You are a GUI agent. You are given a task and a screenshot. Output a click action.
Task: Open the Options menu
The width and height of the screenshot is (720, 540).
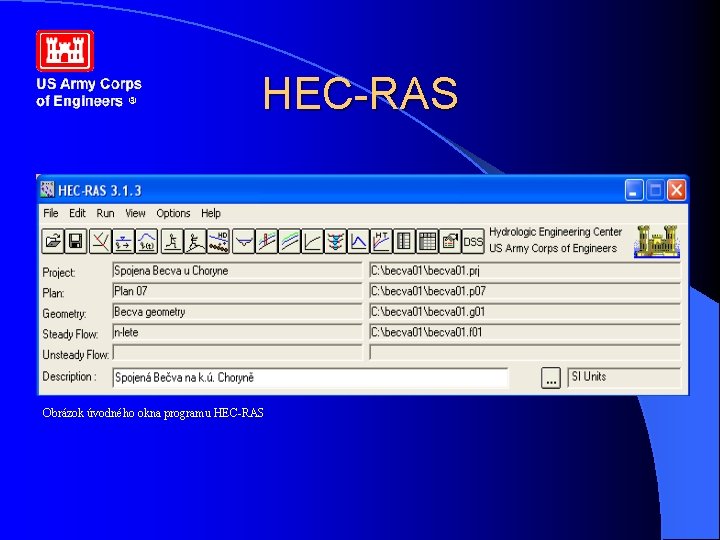(x=173, y=214)
